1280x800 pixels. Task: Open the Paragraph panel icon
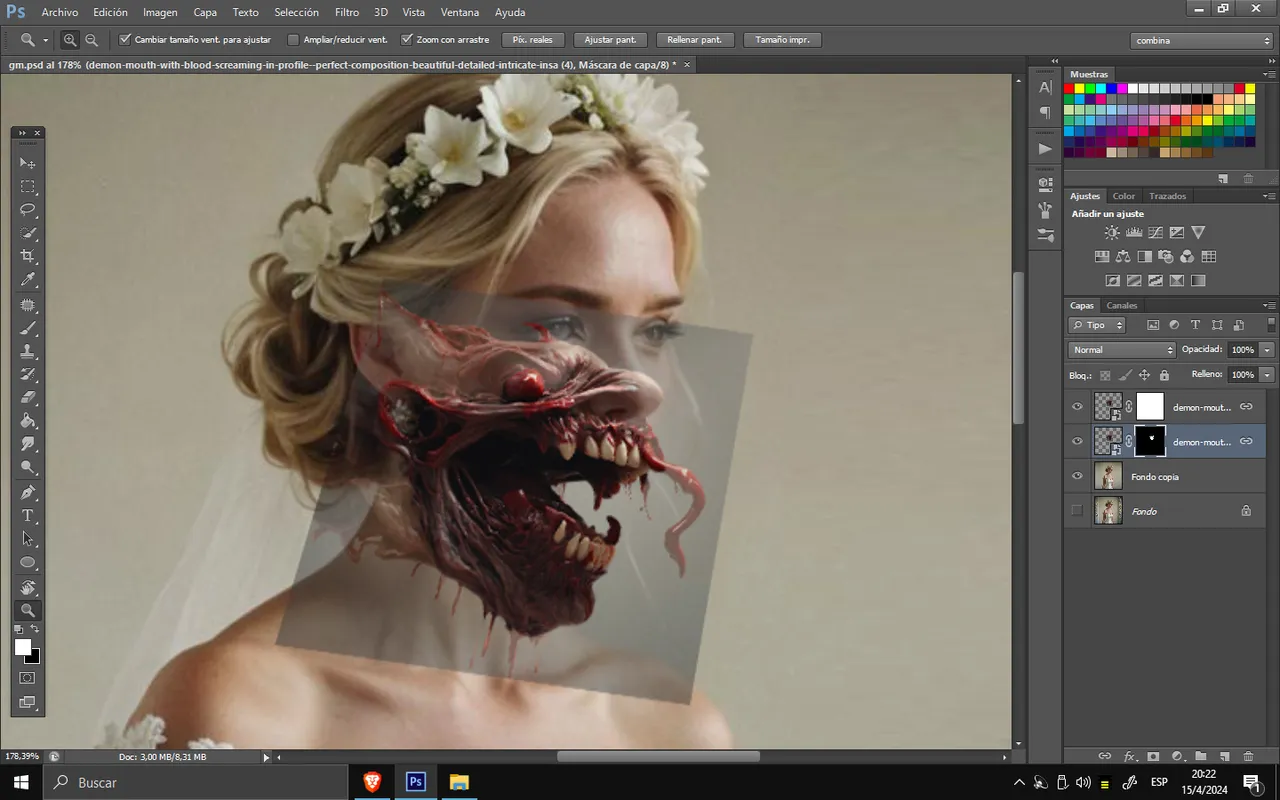(x=1045, y=112)
